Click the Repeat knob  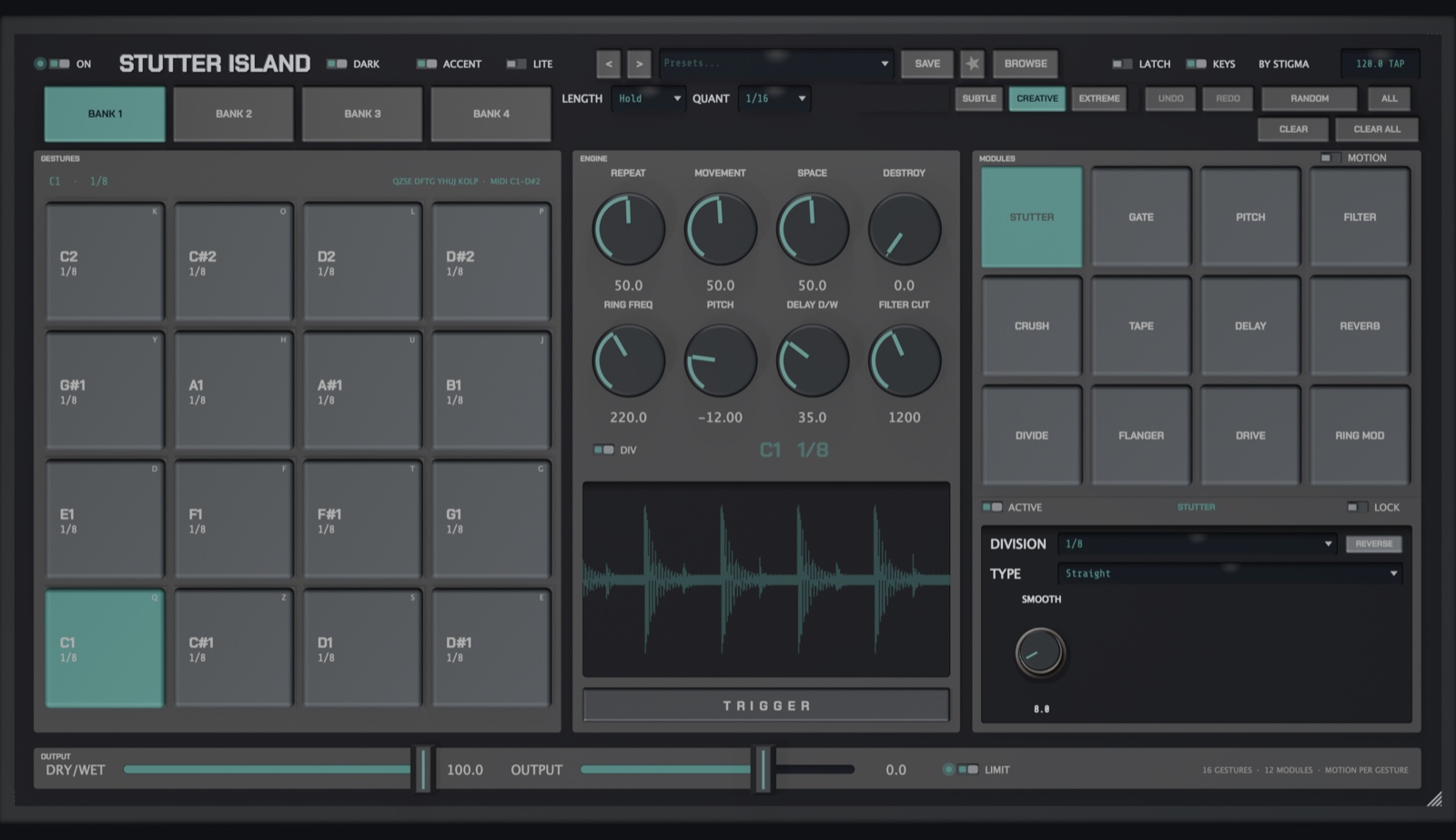point(628,229)
